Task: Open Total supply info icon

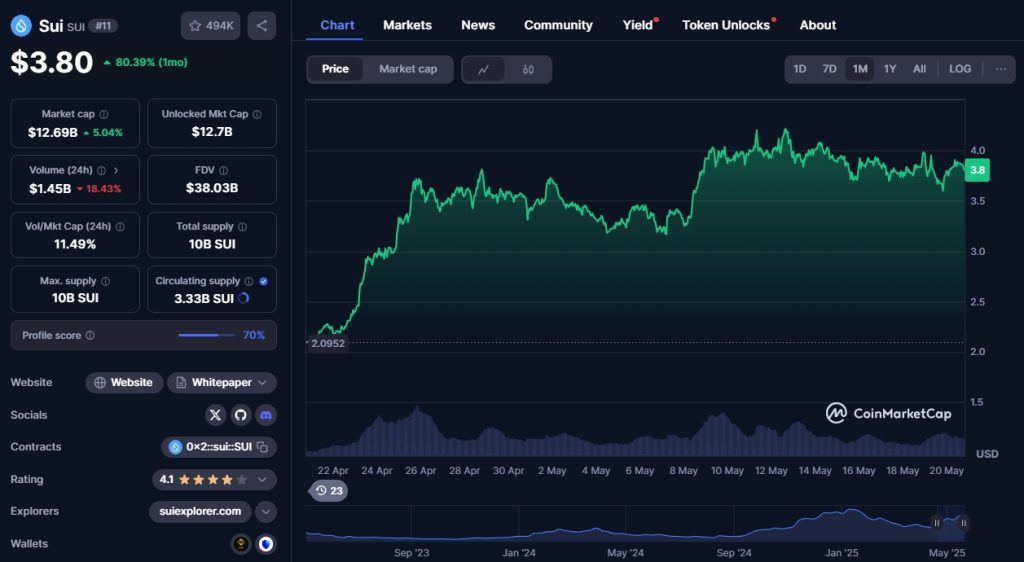Action: click(242, 226)
